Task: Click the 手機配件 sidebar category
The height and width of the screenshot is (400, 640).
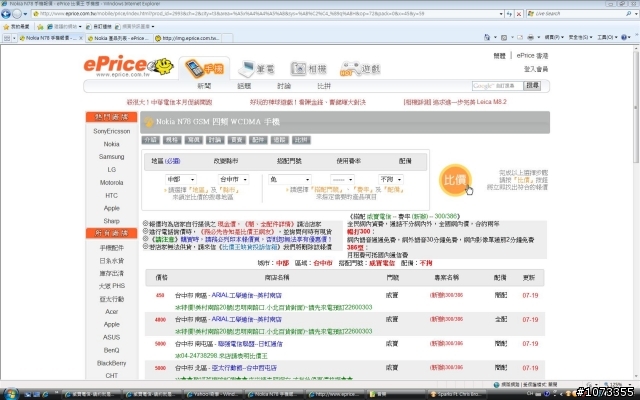Action: tap(111, 248)
